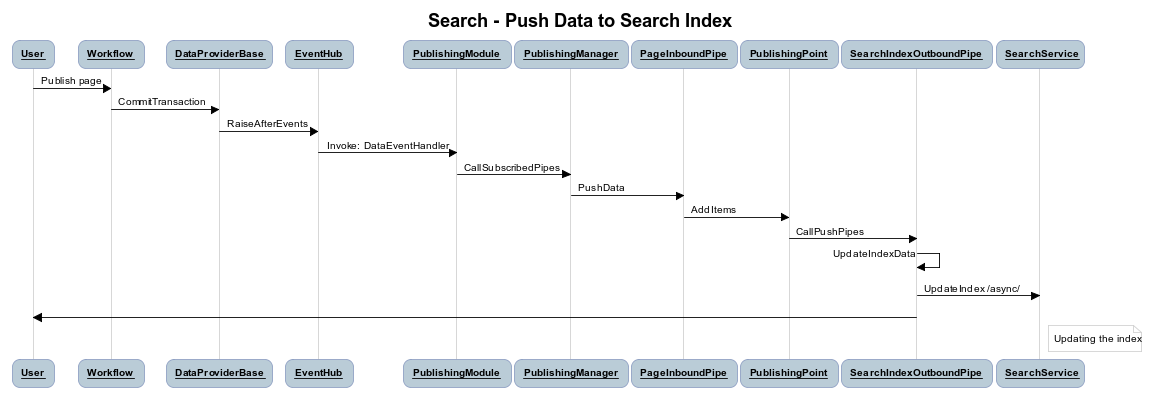Select the top EventHub participant box

coord(318,54)
